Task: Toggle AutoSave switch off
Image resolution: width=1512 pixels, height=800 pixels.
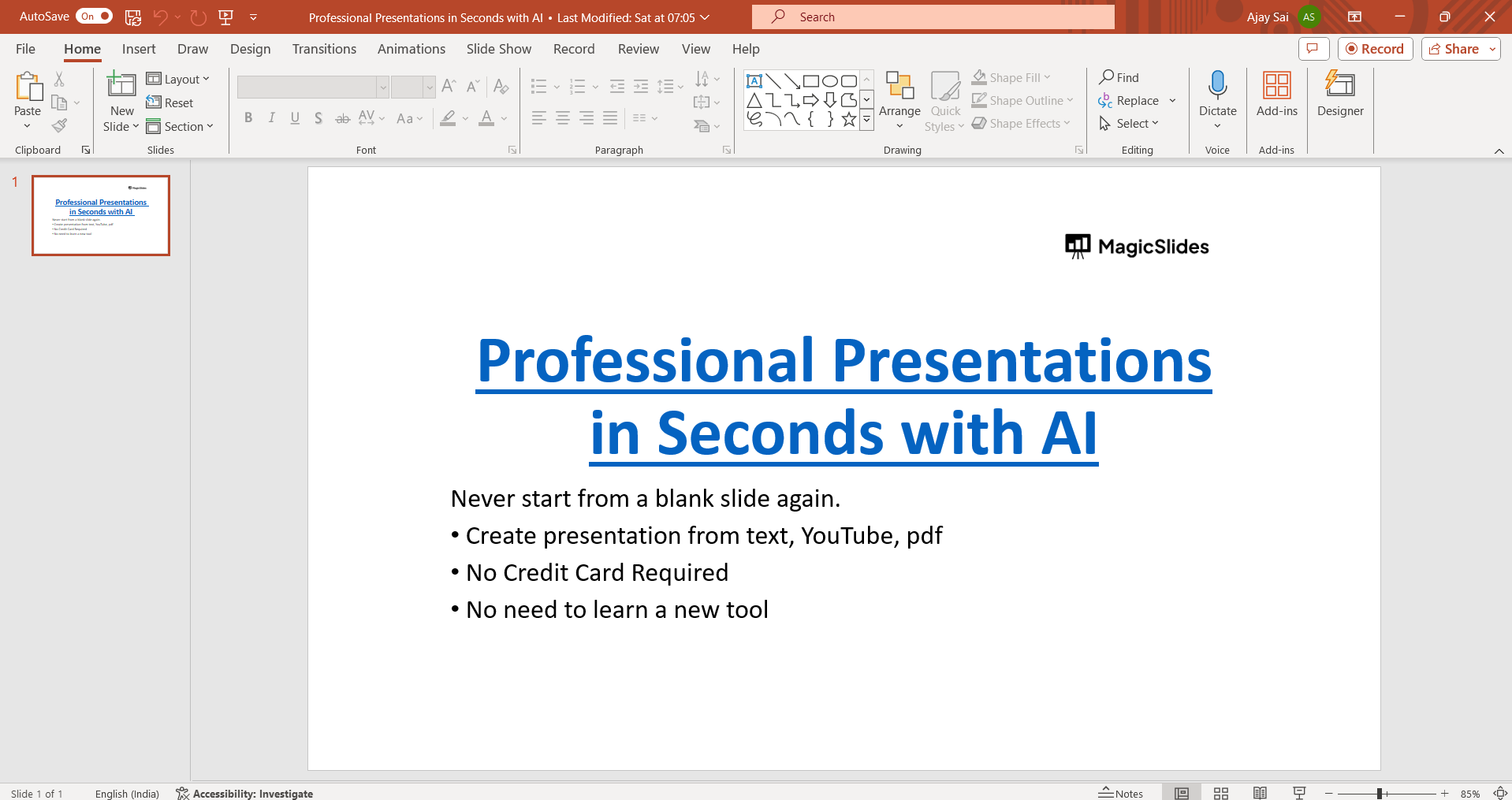Action: (x=94, y=17)
